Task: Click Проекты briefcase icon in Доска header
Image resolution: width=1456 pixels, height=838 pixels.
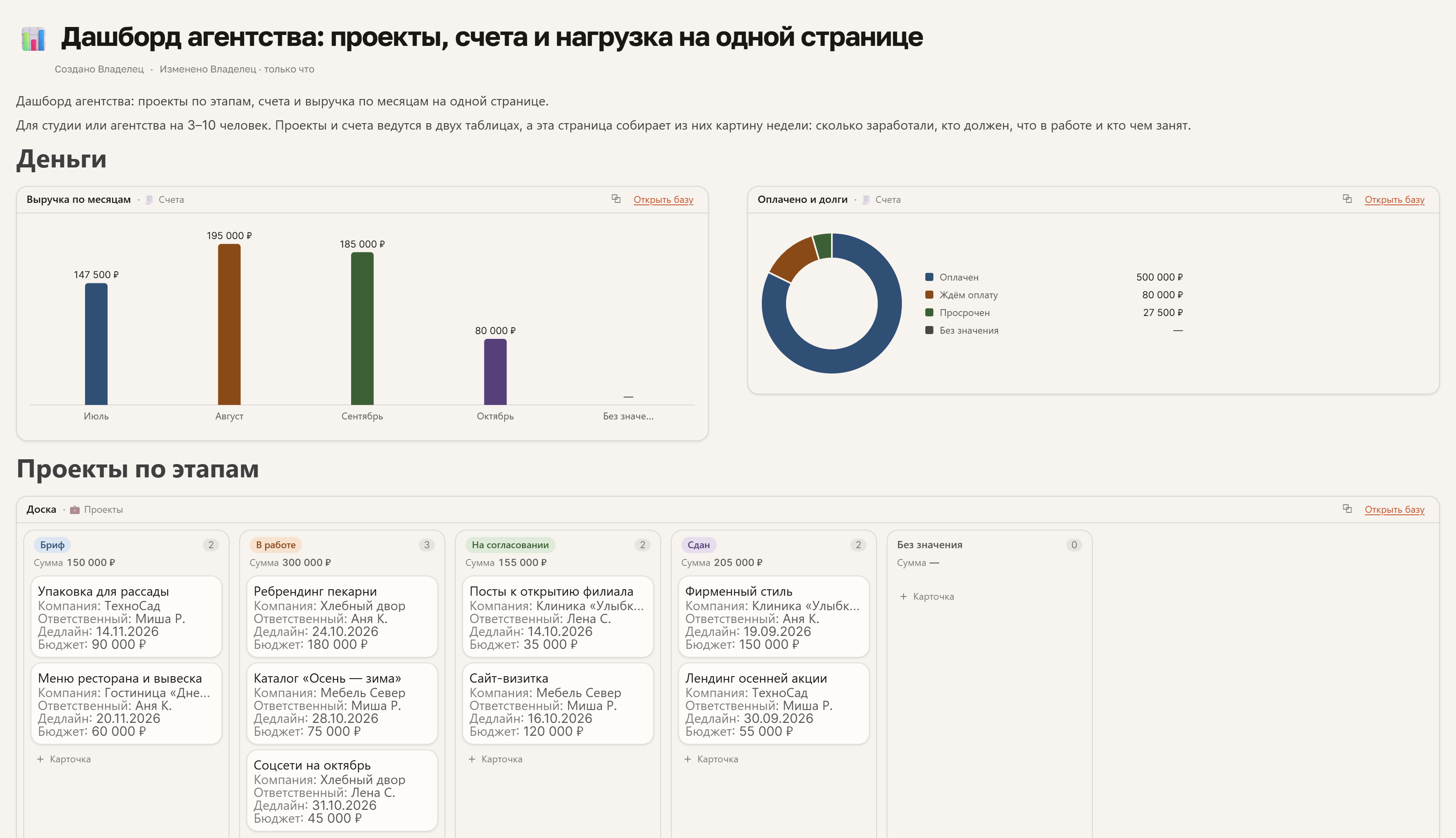Action: point(75,510)
